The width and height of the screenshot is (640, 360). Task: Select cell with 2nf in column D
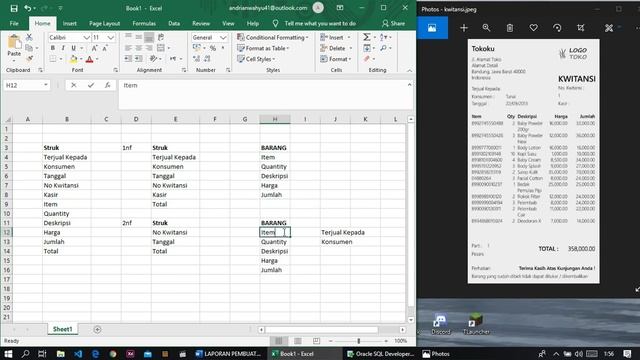(136, 223)
